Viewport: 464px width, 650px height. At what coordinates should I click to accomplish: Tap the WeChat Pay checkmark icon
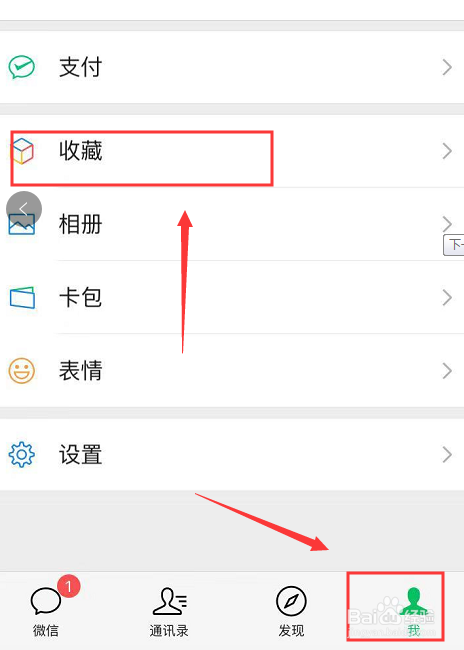(x=22, y=67)
